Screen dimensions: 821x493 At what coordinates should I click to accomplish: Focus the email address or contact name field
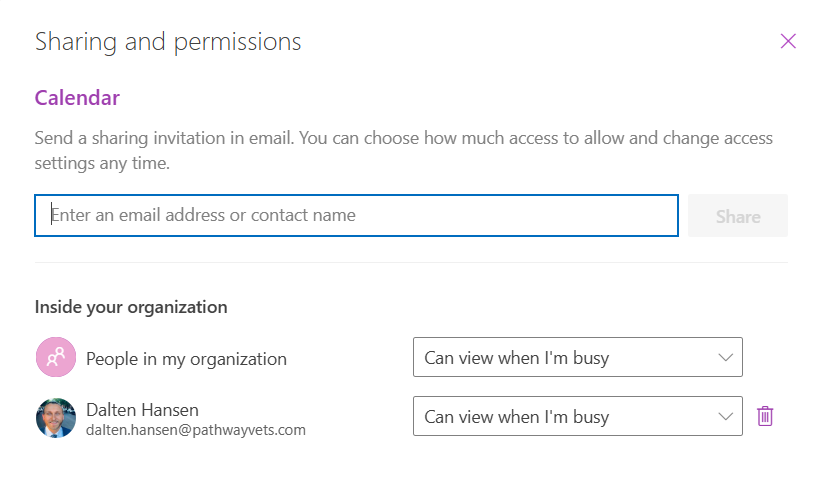356,216
